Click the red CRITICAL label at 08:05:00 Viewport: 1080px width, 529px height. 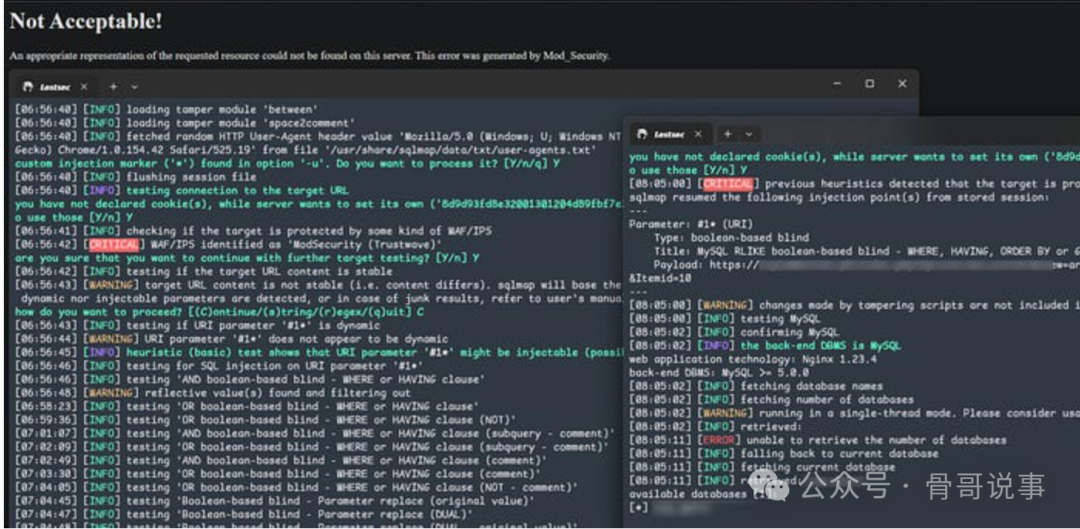click(x=727, y=184)
